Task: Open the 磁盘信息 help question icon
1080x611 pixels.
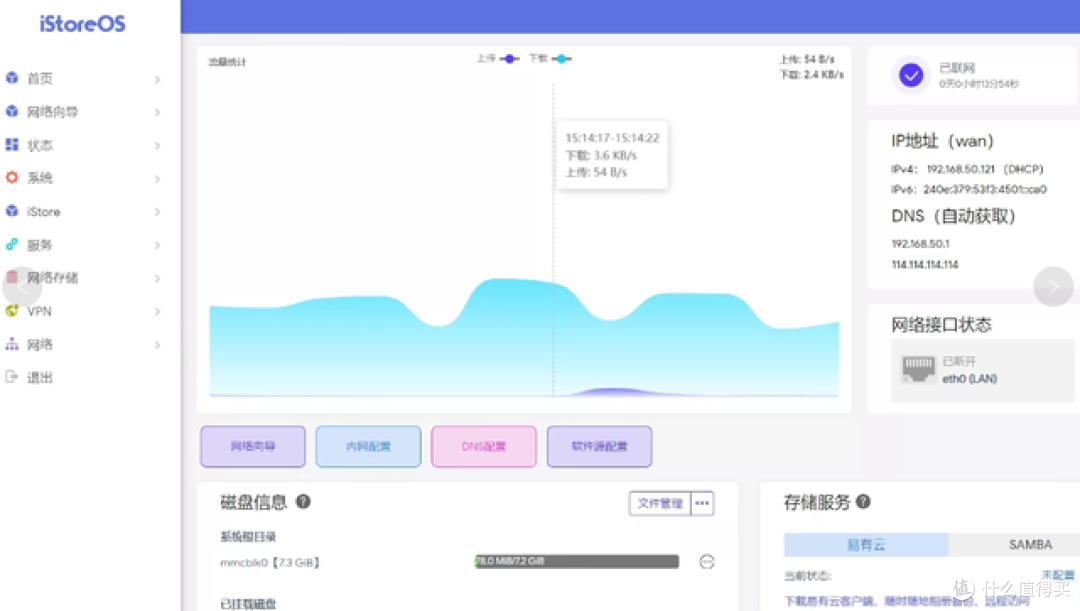Action: pos(303,501)
